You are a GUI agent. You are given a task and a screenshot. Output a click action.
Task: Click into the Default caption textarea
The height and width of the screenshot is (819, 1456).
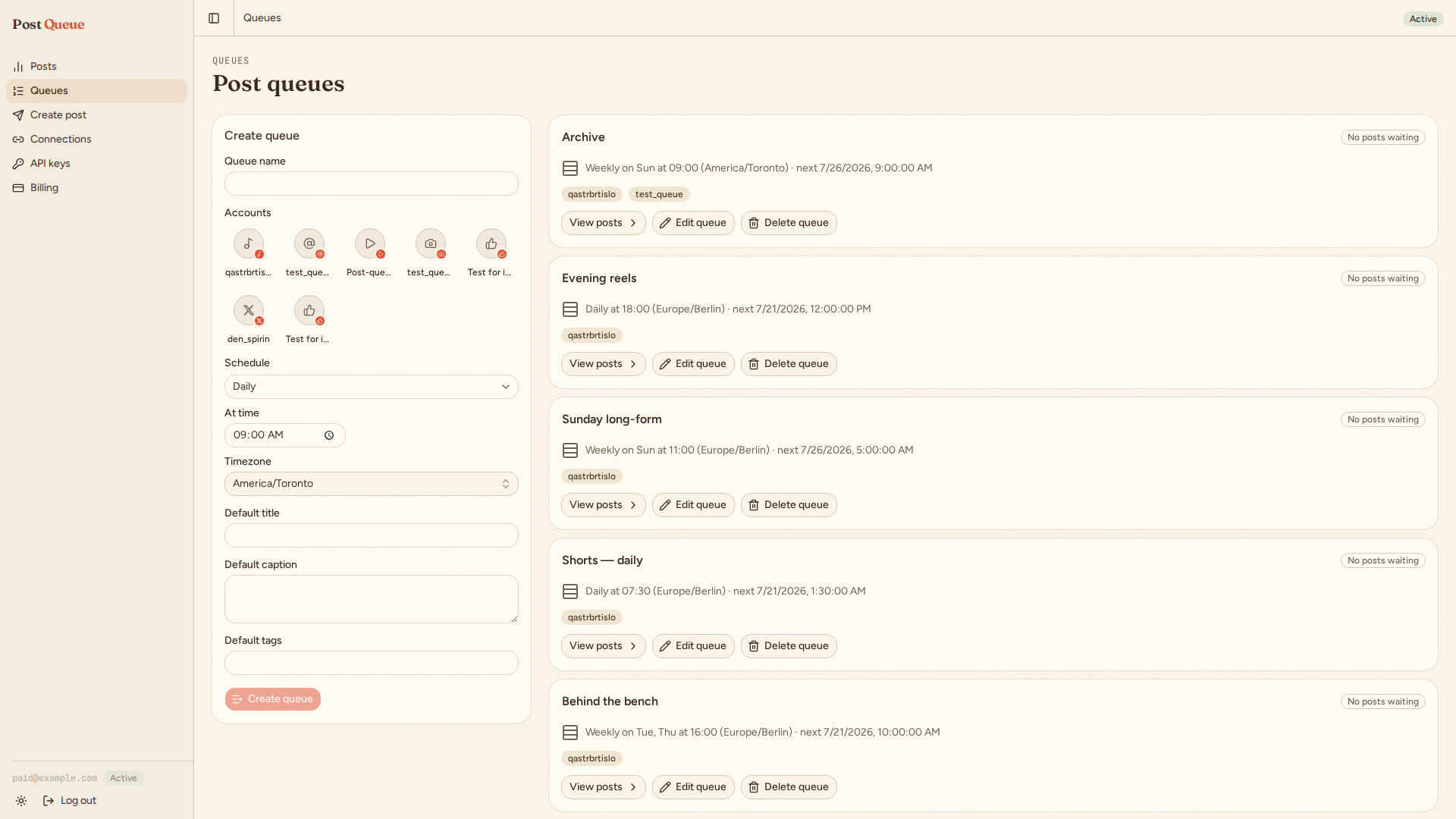pos(372,599)
